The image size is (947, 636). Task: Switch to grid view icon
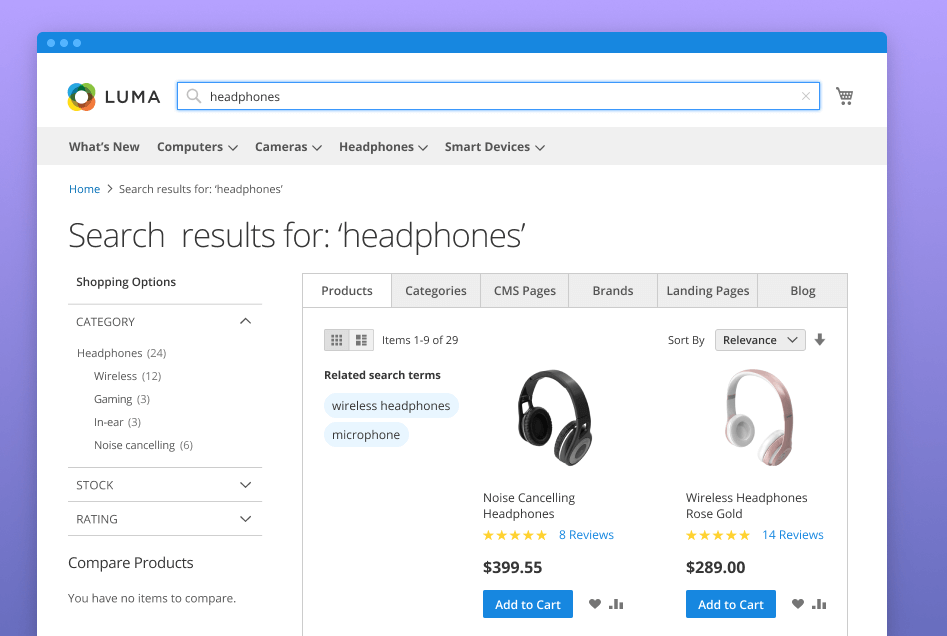click(x=336, y=340)
